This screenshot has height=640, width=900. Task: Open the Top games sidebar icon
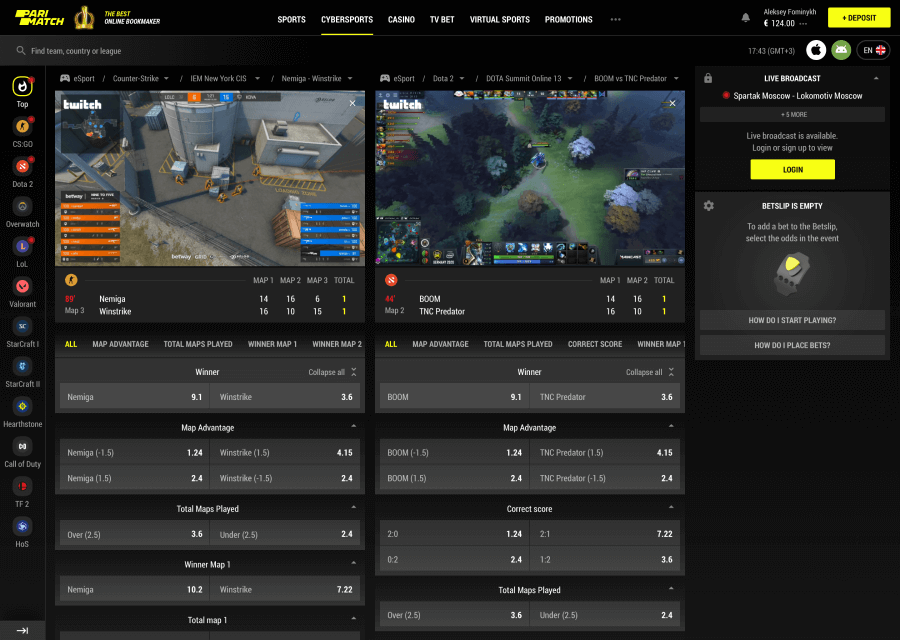pos(22,87)
